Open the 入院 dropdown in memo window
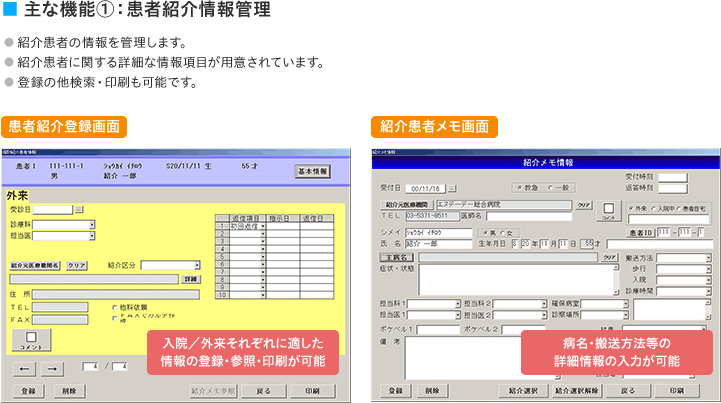721x403 pixels. click(708, 280)
